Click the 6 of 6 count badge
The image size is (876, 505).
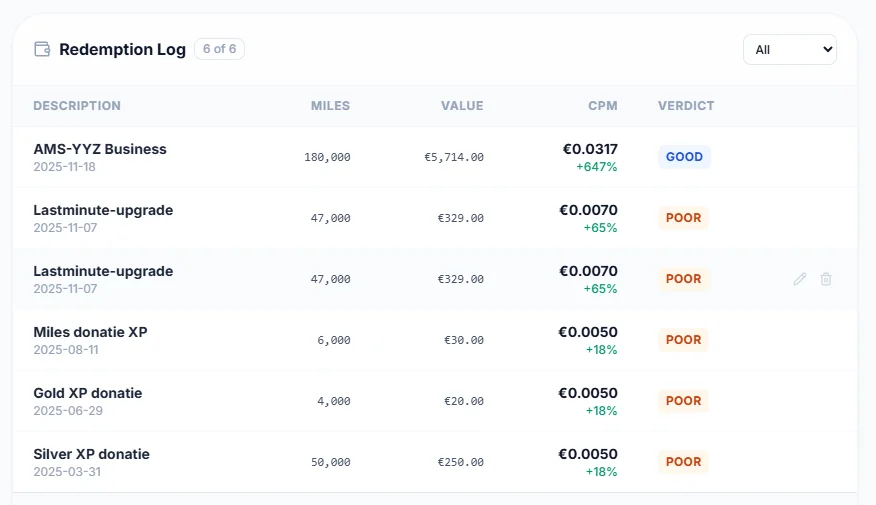219,49
